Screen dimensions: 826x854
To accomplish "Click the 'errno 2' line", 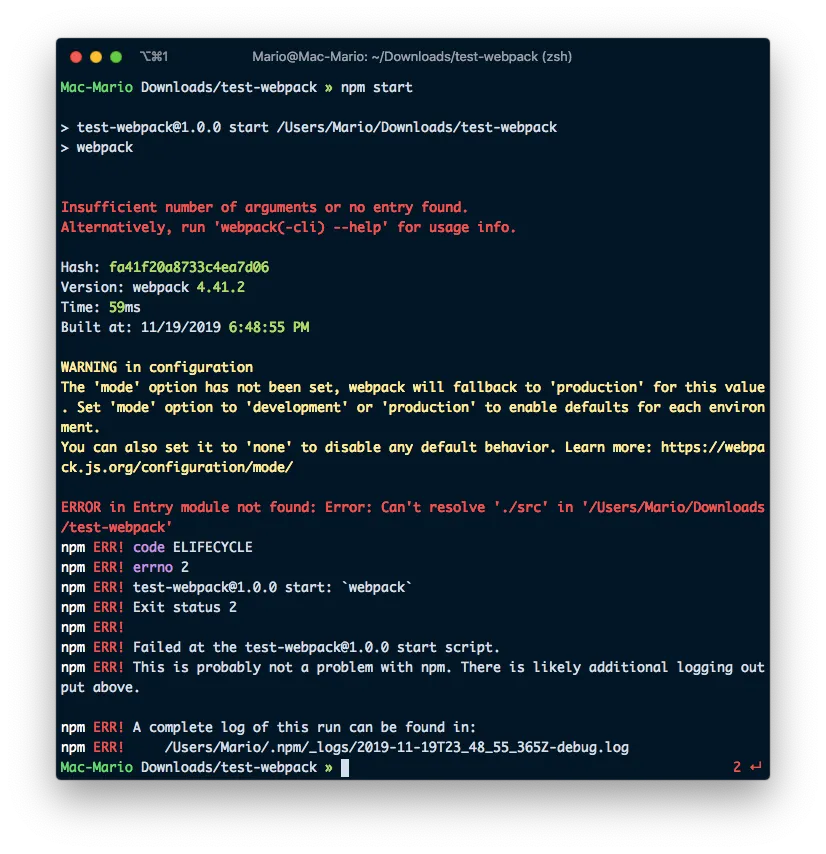I will click(125, 568).
